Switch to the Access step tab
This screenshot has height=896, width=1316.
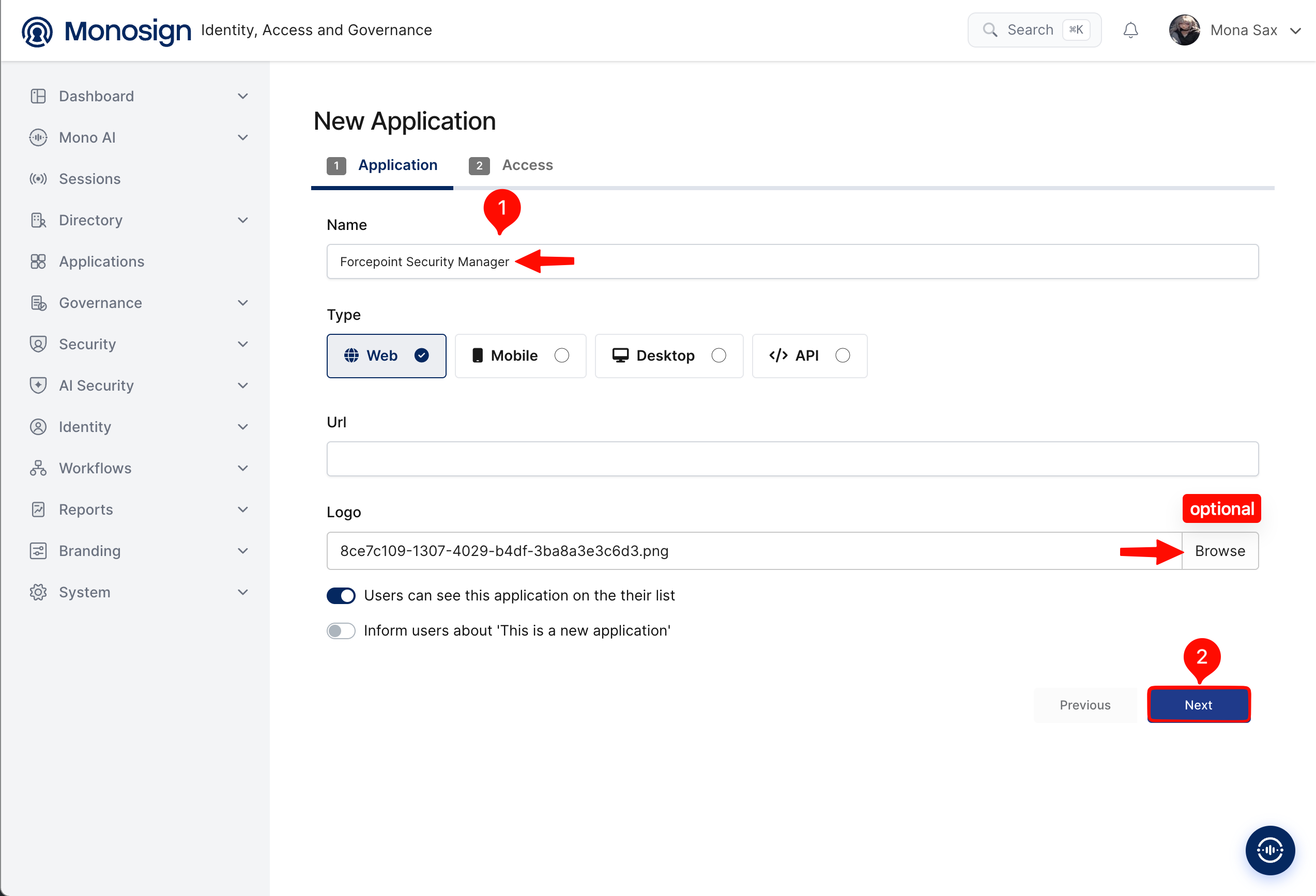511,165
